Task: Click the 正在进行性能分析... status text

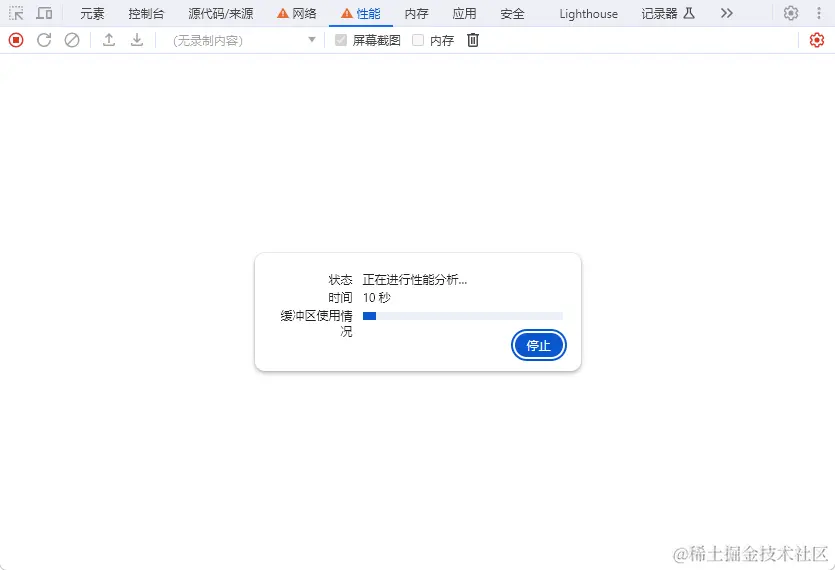Action: pyautogui.click(x=415, y=280)
